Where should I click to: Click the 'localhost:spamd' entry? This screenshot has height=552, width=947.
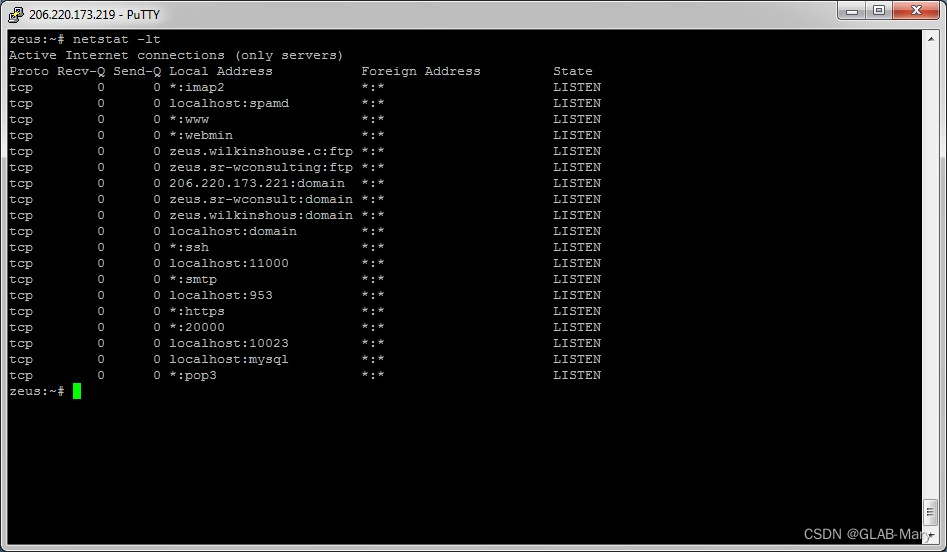pos(229,103)
